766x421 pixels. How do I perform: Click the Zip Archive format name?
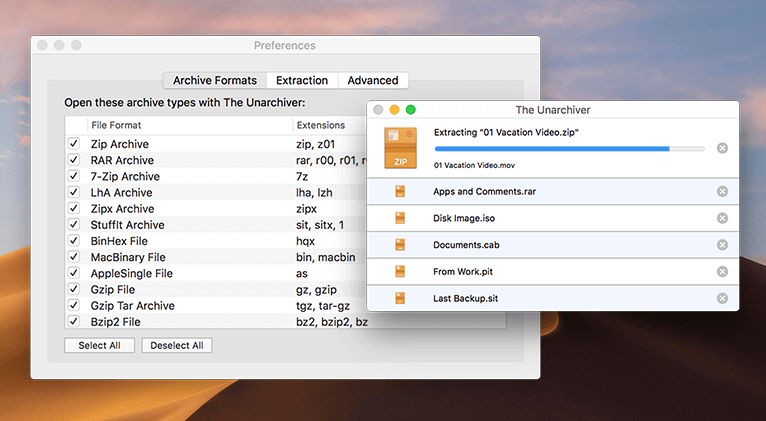point(120,144)
